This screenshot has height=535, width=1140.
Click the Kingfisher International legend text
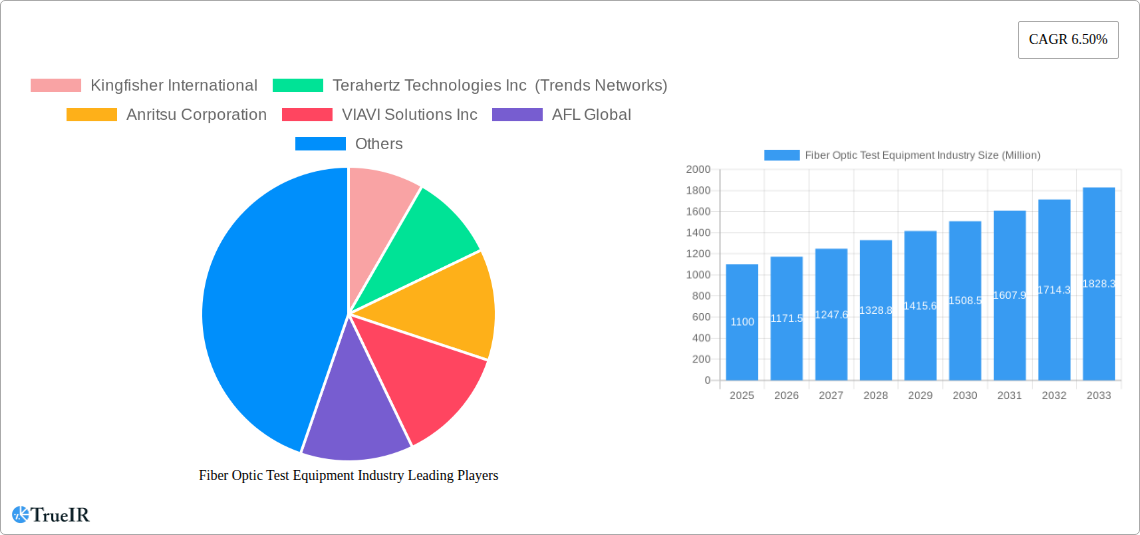(x=174, y=85)
